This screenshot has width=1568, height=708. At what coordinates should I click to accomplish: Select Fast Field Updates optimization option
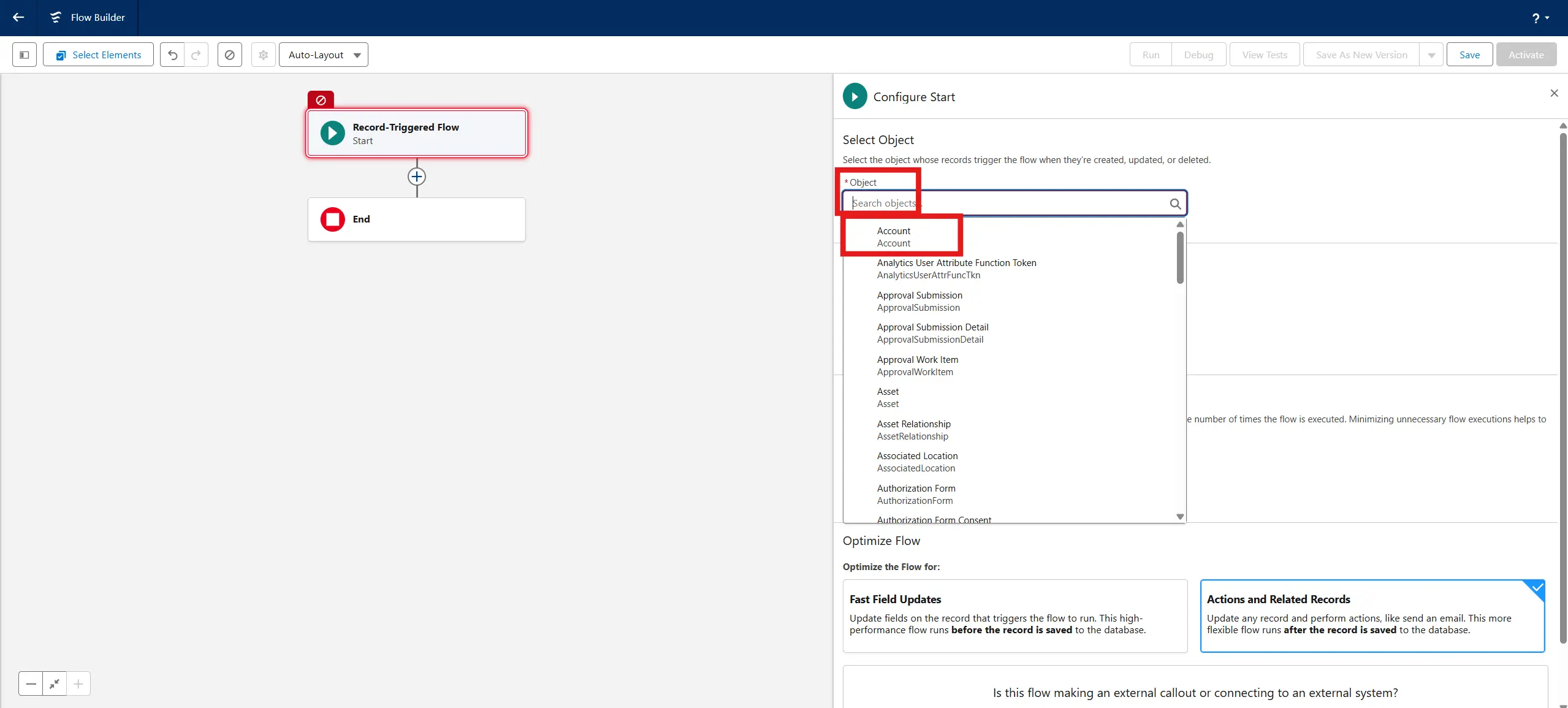pos(1014,615)
